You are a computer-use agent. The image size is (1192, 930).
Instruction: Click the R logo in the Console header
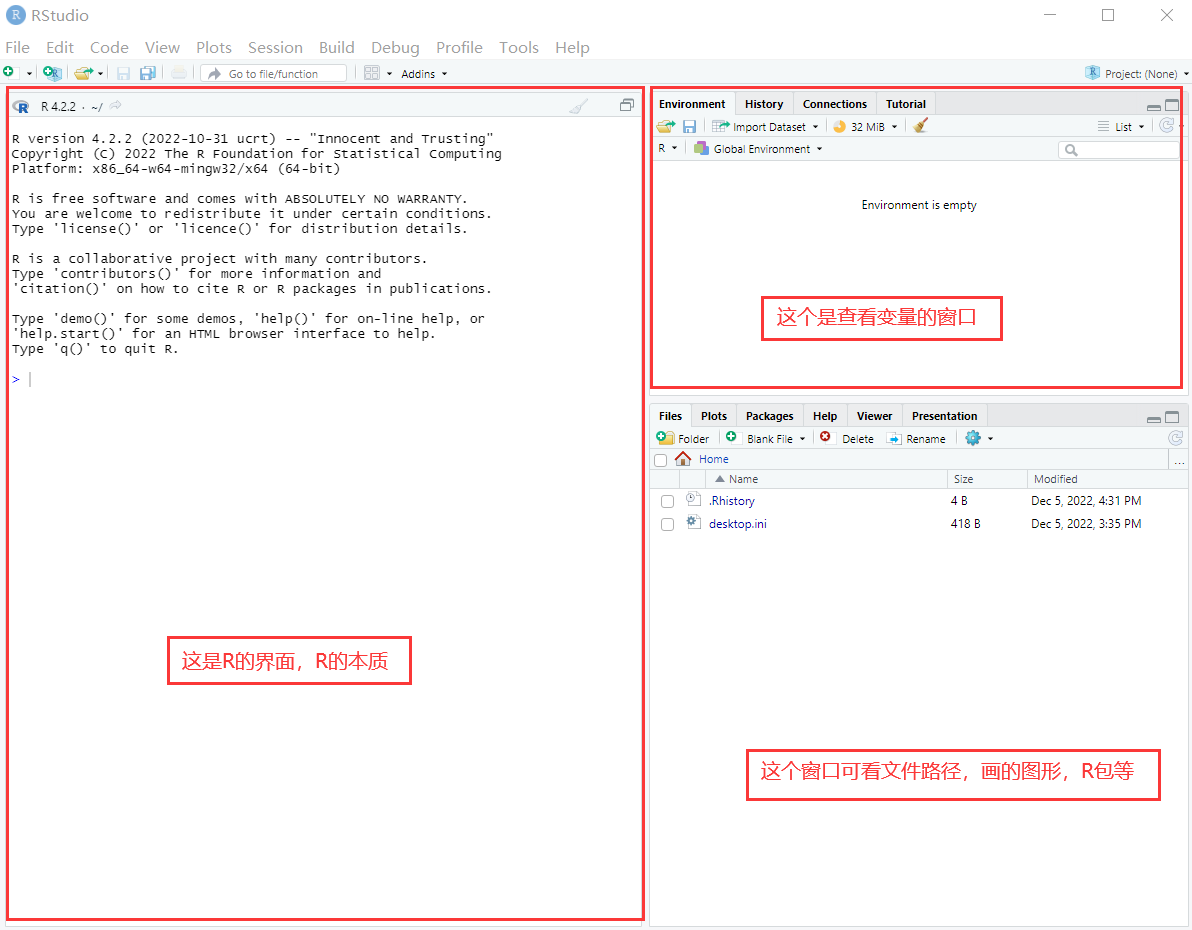(x=21, y=106)
